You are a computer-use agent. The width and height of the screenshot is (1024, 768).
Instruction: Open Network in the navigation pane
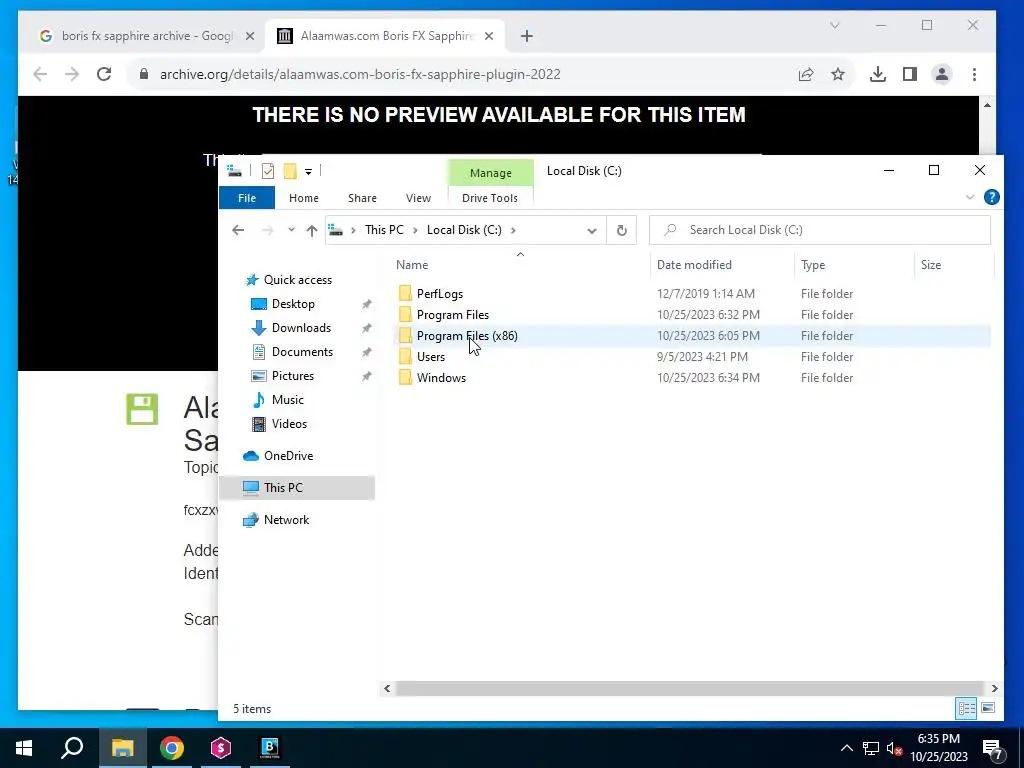(286, 520)
